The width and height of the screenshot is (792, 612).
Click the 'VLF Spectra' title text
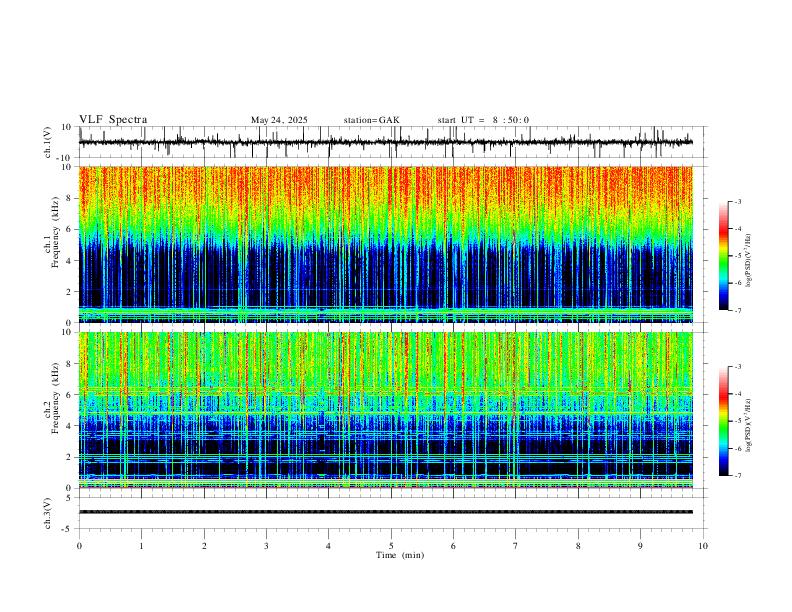[x=113, y=120]
